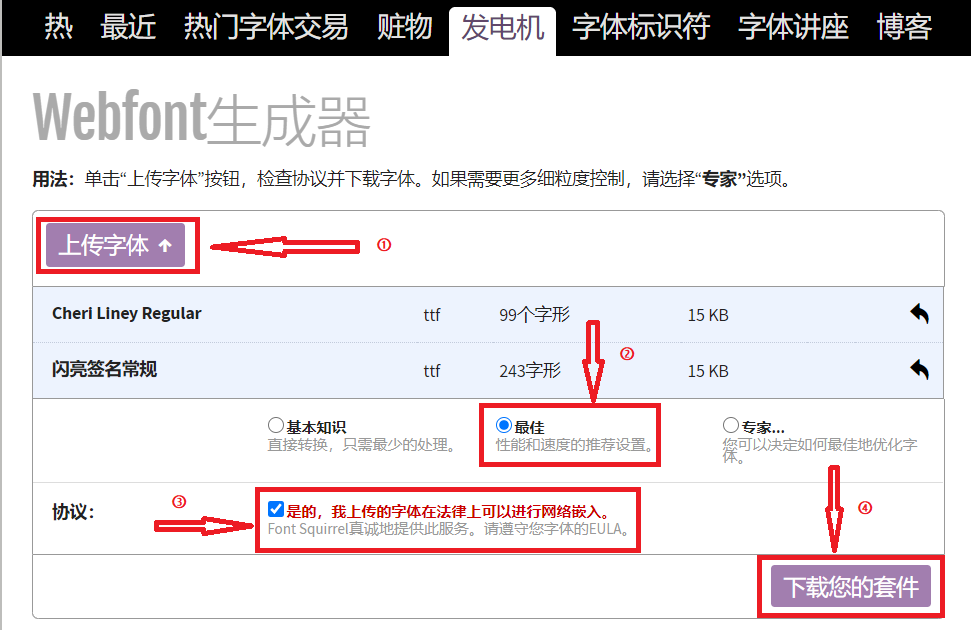Open the 赃物 navigation tab
The height and width of the screenshot is (630, 971).
pos(404,27)
